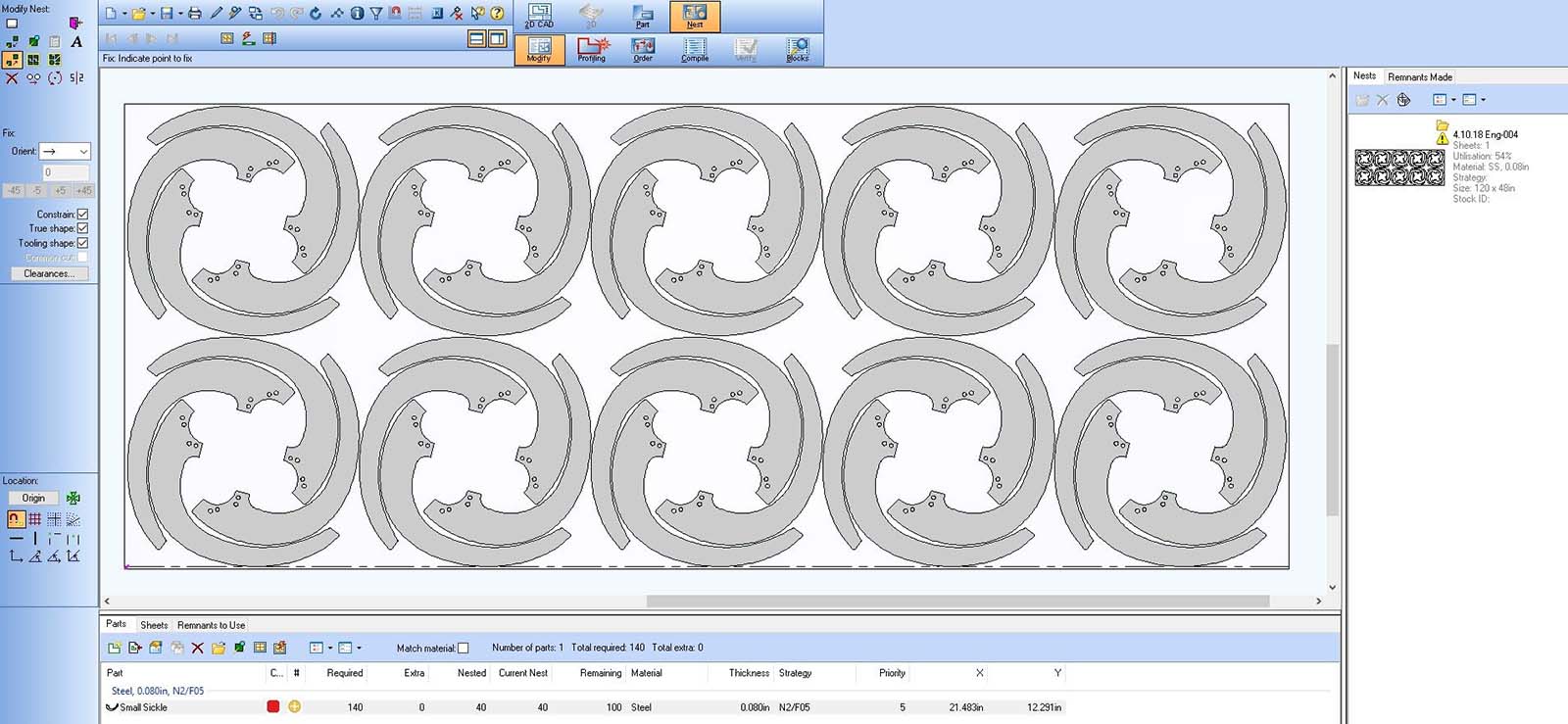Switch to Order mode

tap(643, 49)
